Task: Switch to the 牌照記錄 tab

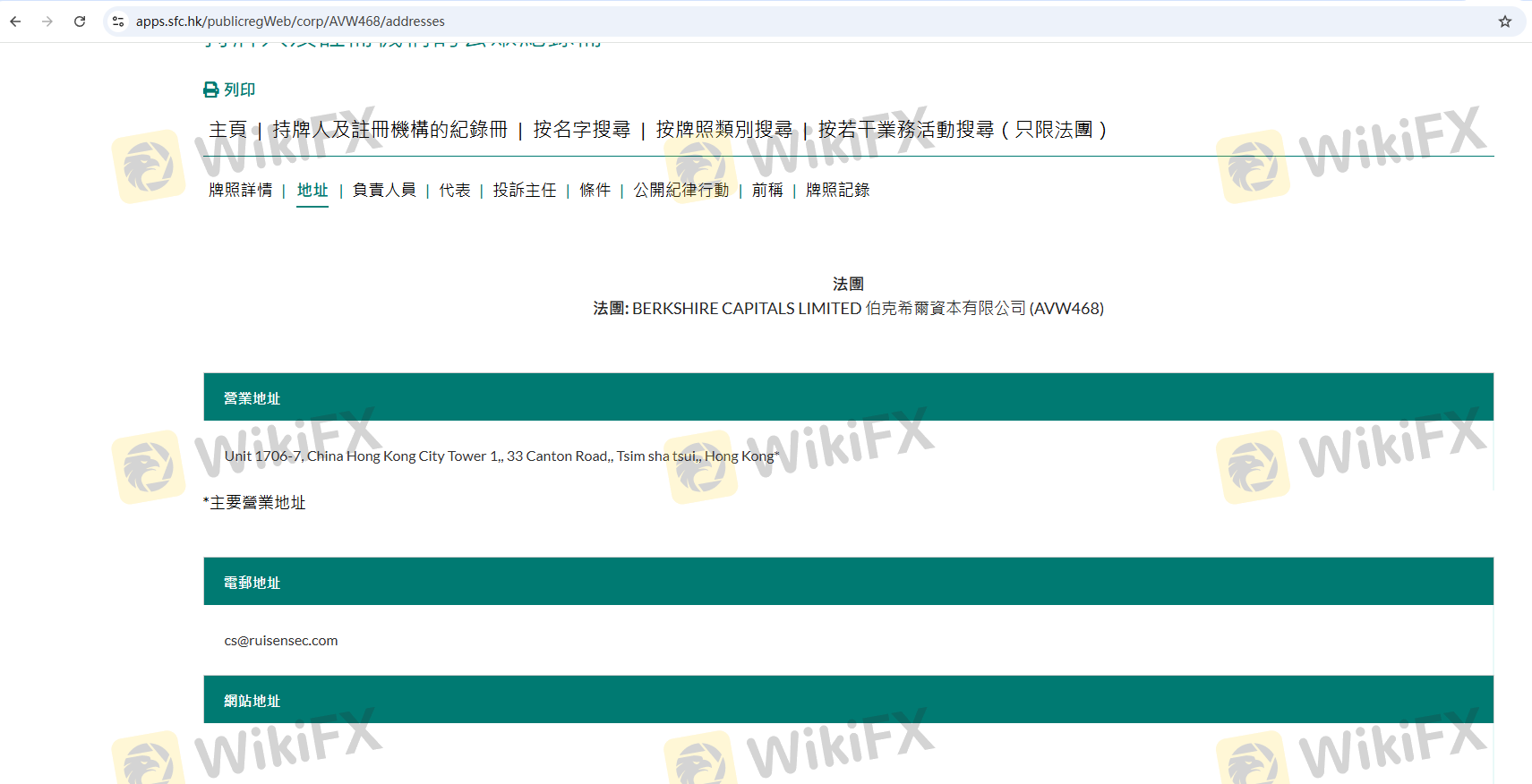Action: [838, 190]
